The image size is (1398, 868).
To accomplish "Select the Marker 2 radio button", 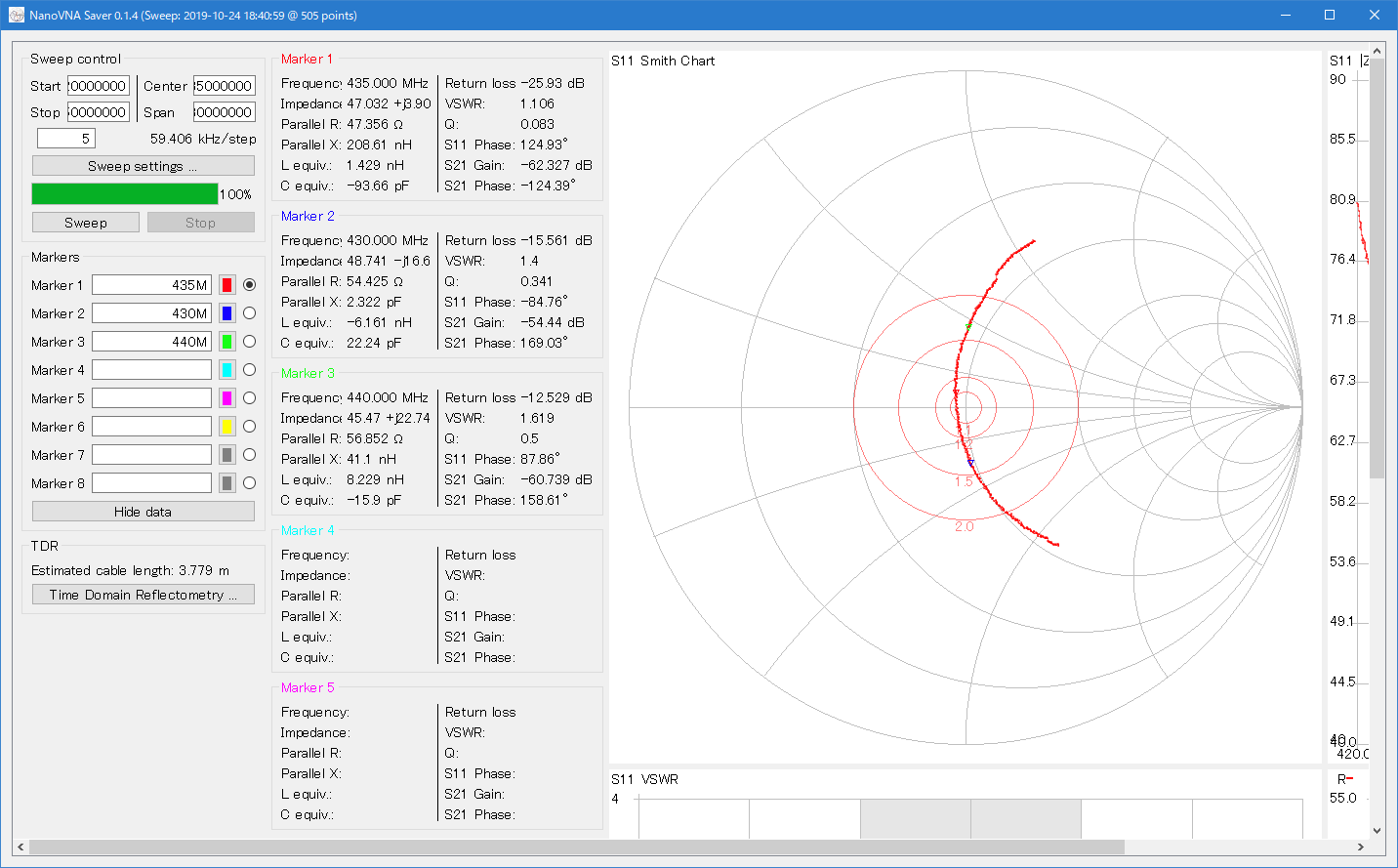I will coord(250,313).
